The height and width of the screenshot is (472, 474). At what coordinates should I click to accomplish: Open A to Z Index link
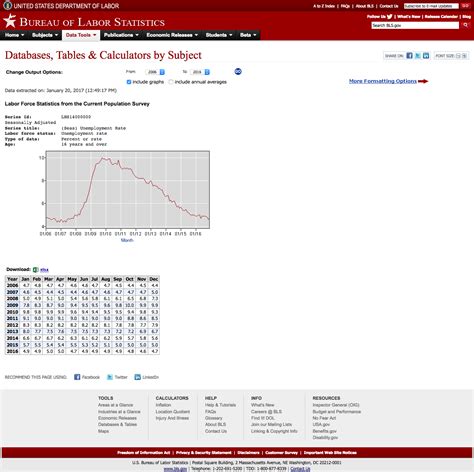pyautogui.click(x=324, y=6)
